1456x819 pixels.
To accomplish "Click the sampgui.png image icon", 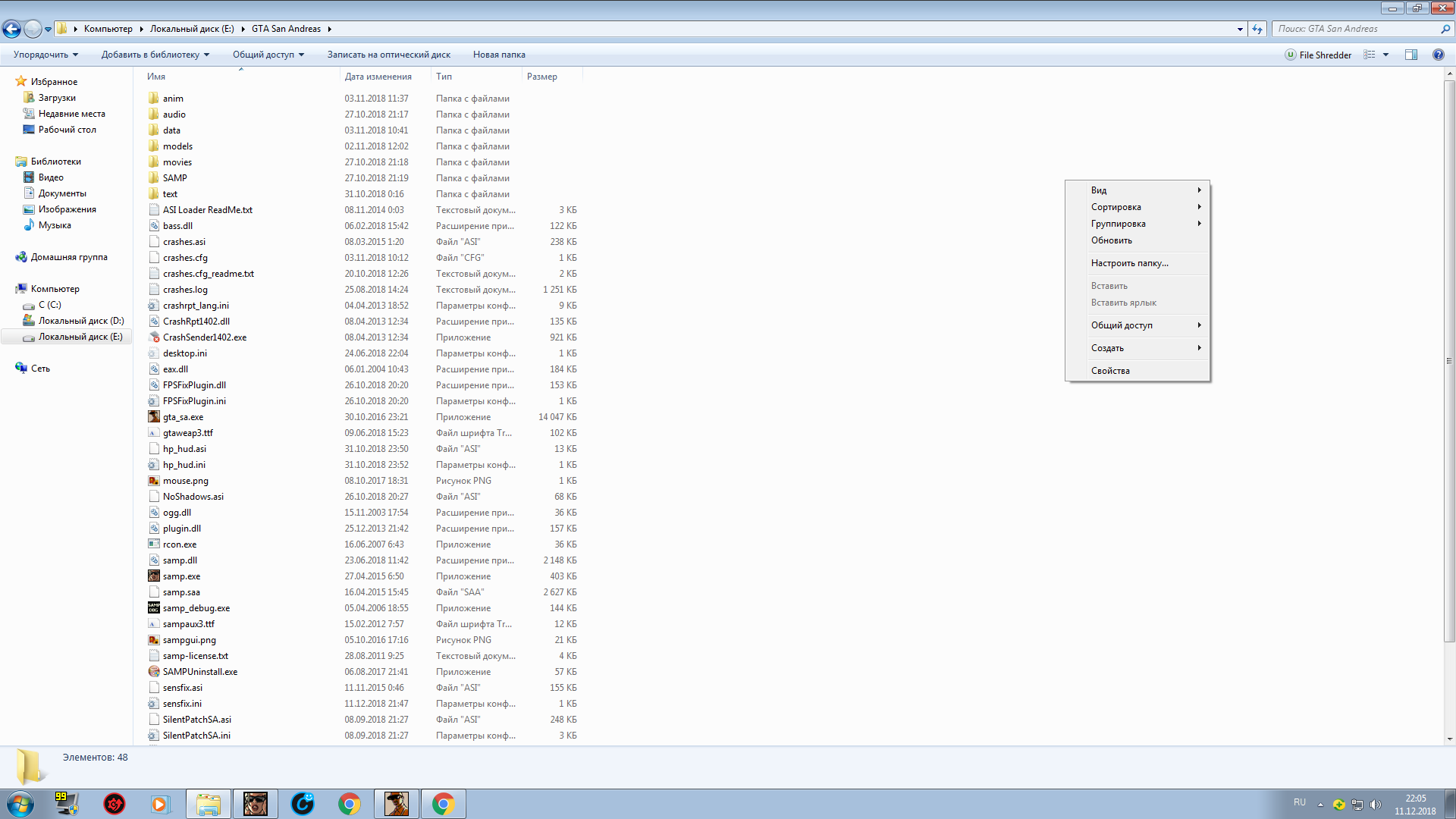I will [154, 640].
